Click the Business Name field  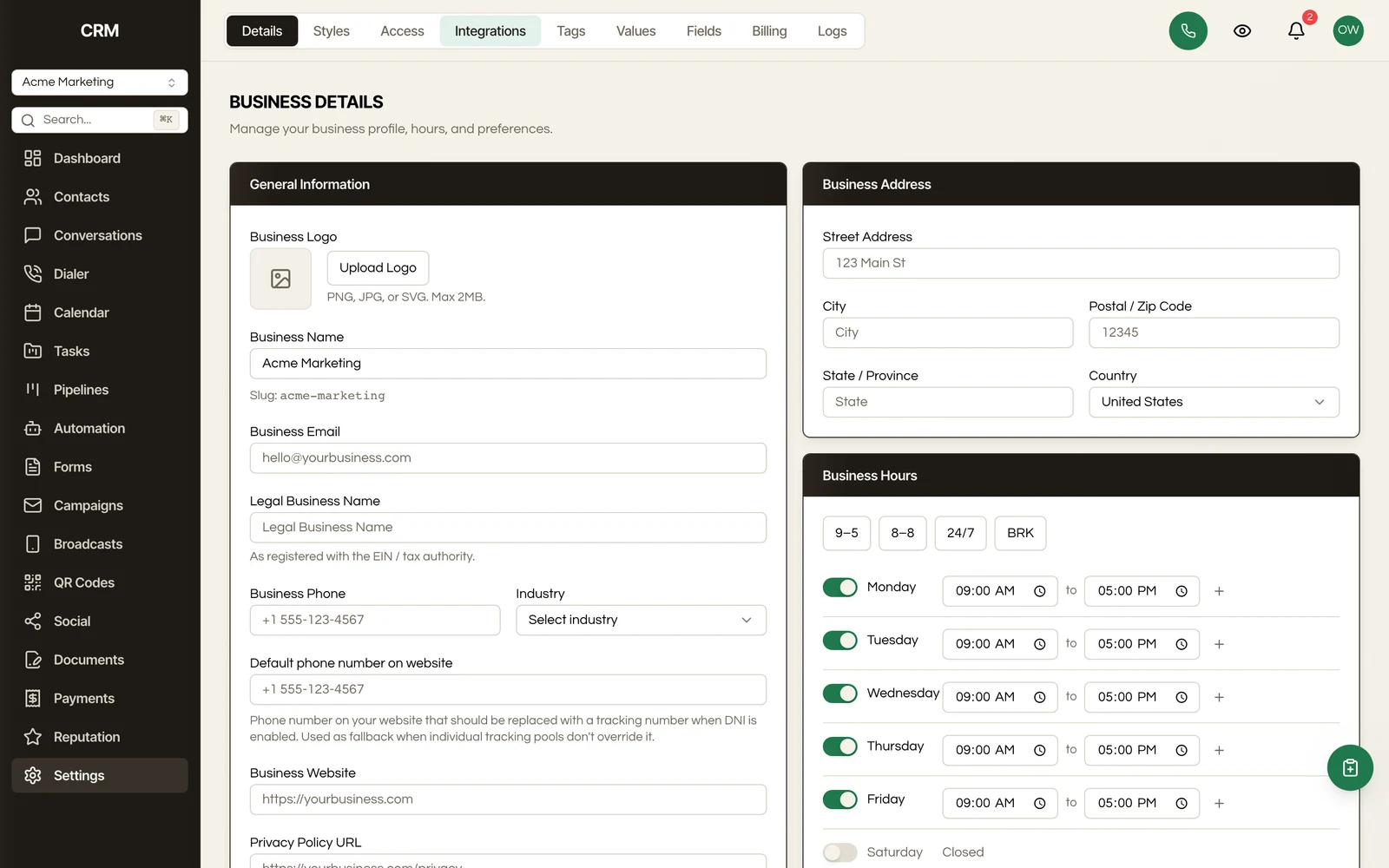click(508, 364)
